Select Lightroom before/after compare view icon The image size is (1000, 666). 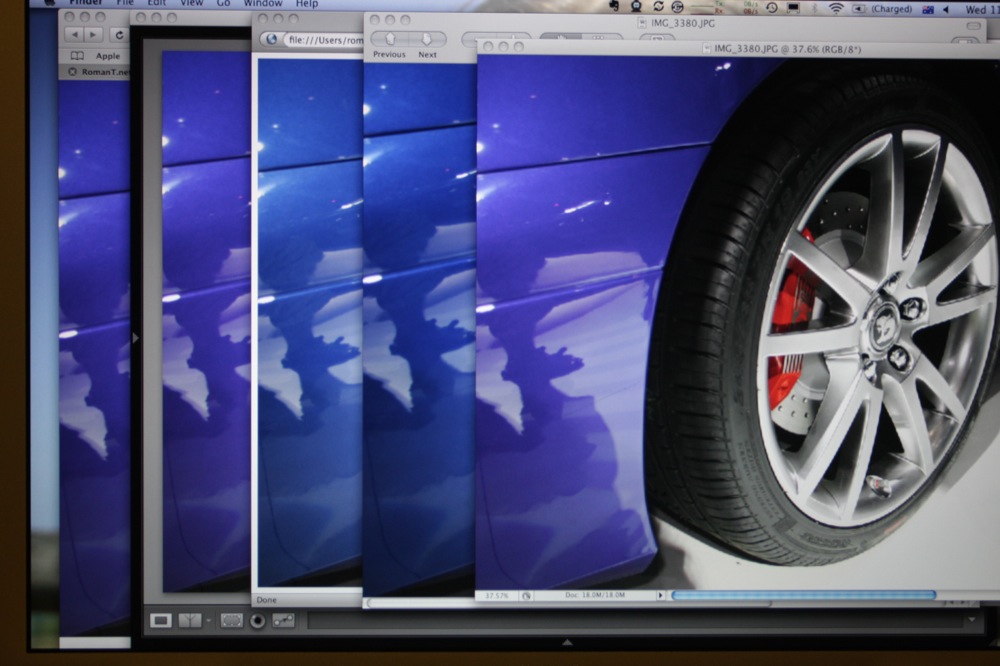188,620
